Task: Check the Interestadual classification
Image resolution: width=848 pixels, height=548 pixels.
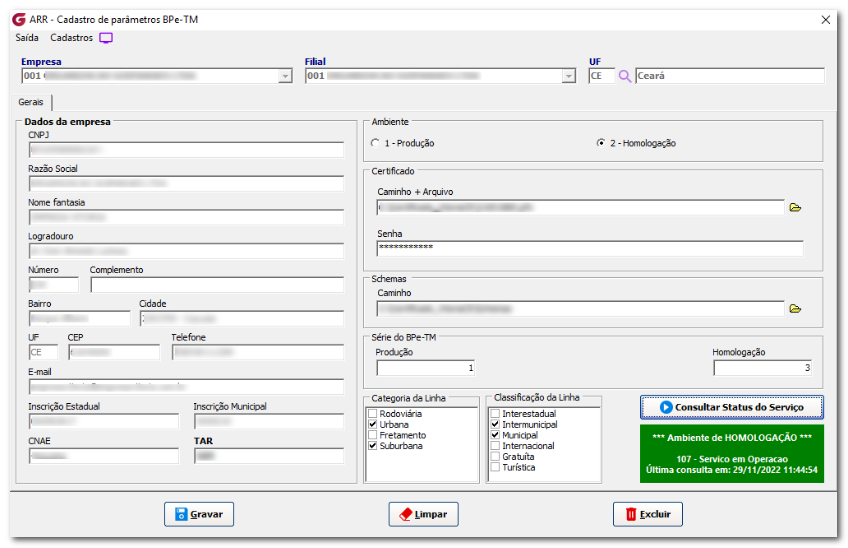Action: point(495,414)
